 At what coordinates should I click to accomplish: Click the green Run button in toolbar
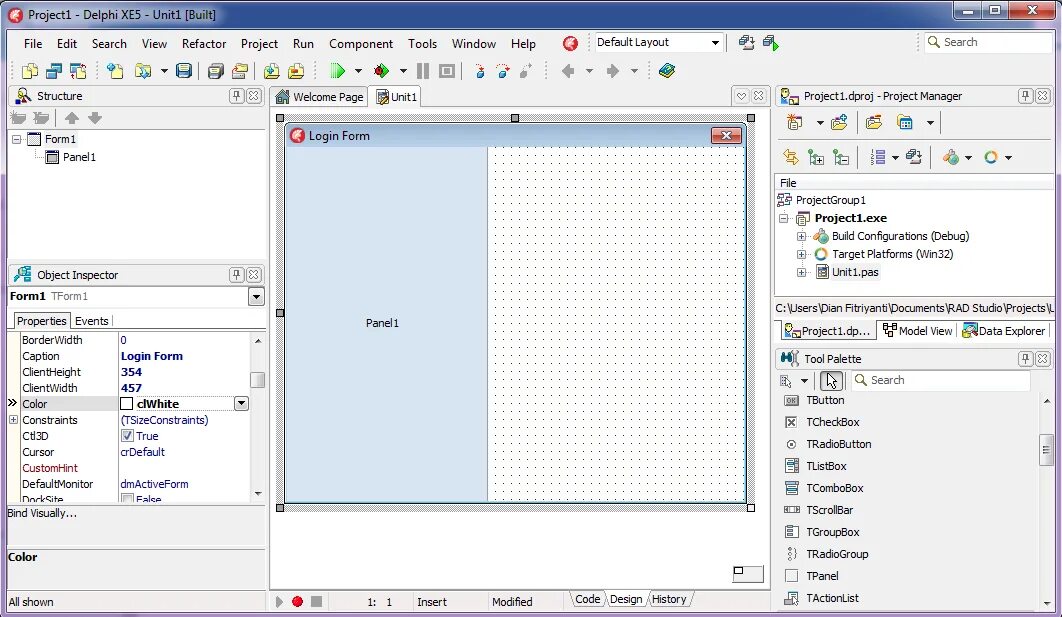337,70
